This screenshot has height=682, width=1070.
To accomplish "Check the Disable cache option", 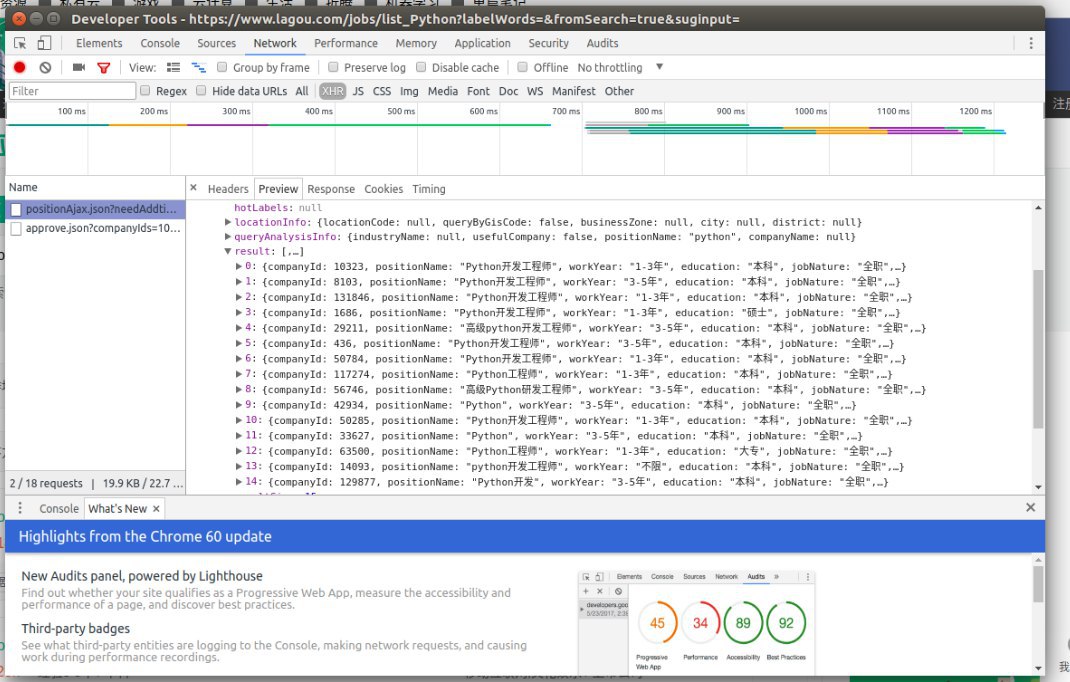I will click(x=421, y=67).
